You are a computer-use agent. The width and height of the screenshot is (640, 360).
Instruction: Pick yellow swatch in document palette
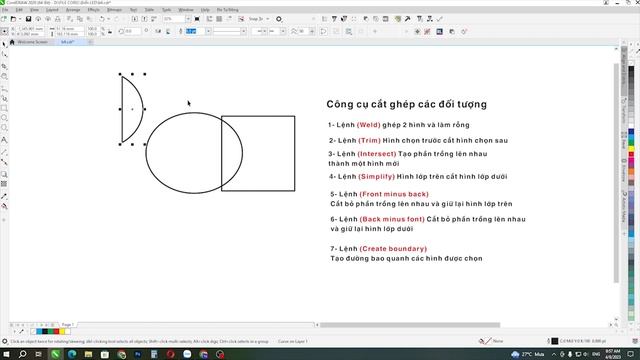click(62, 331)
